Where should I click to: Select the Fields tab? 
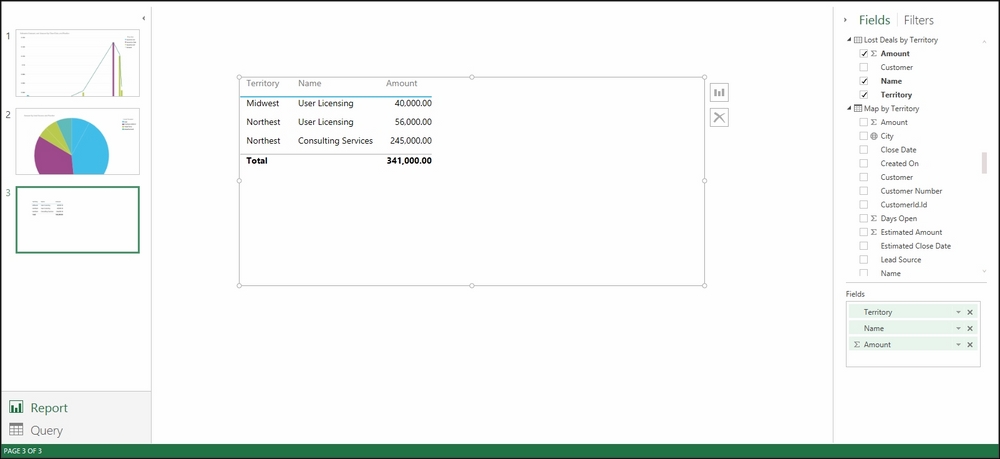point(874,20)
